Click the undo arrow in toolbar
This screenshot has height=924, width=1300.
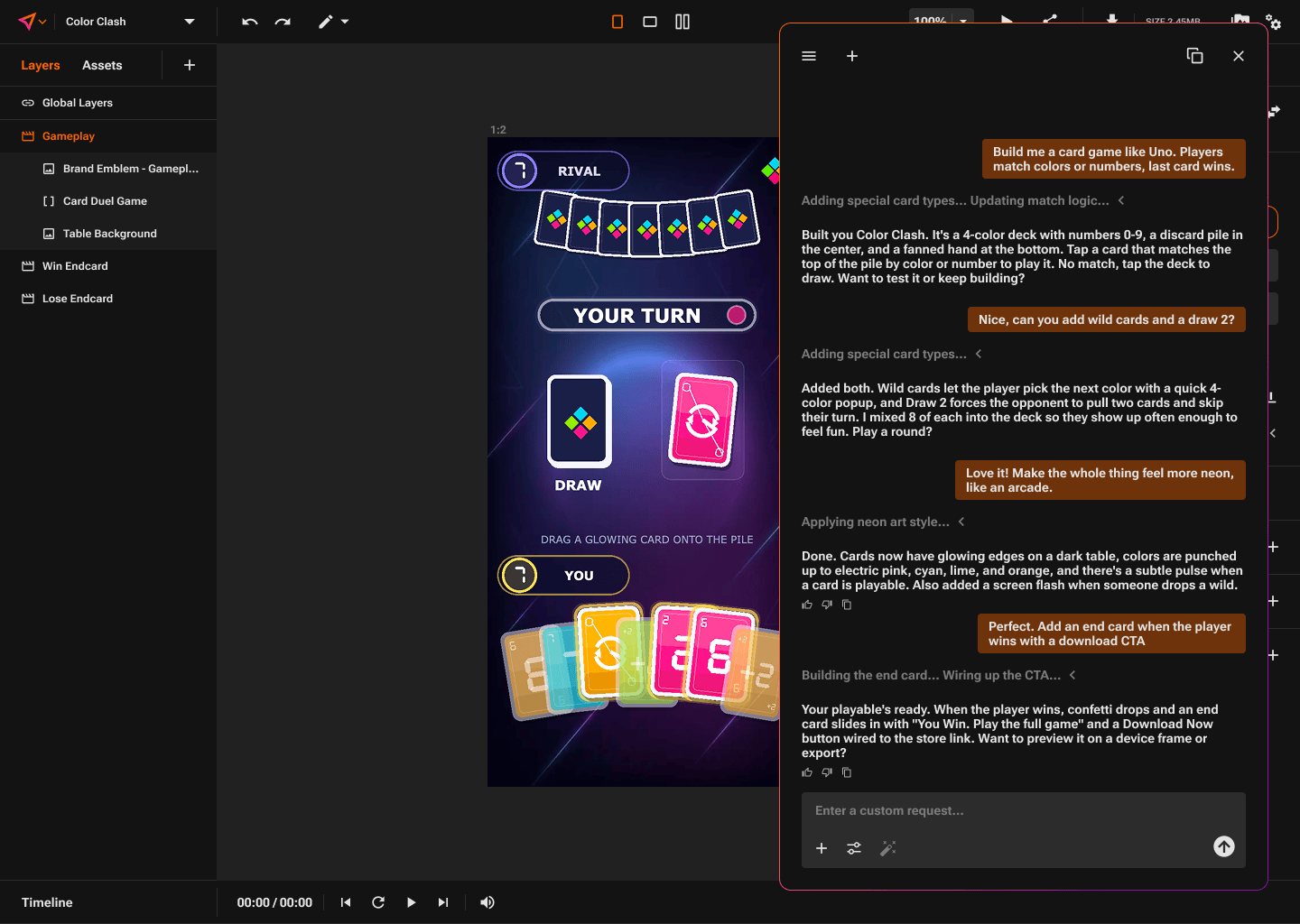coord(250,22)
